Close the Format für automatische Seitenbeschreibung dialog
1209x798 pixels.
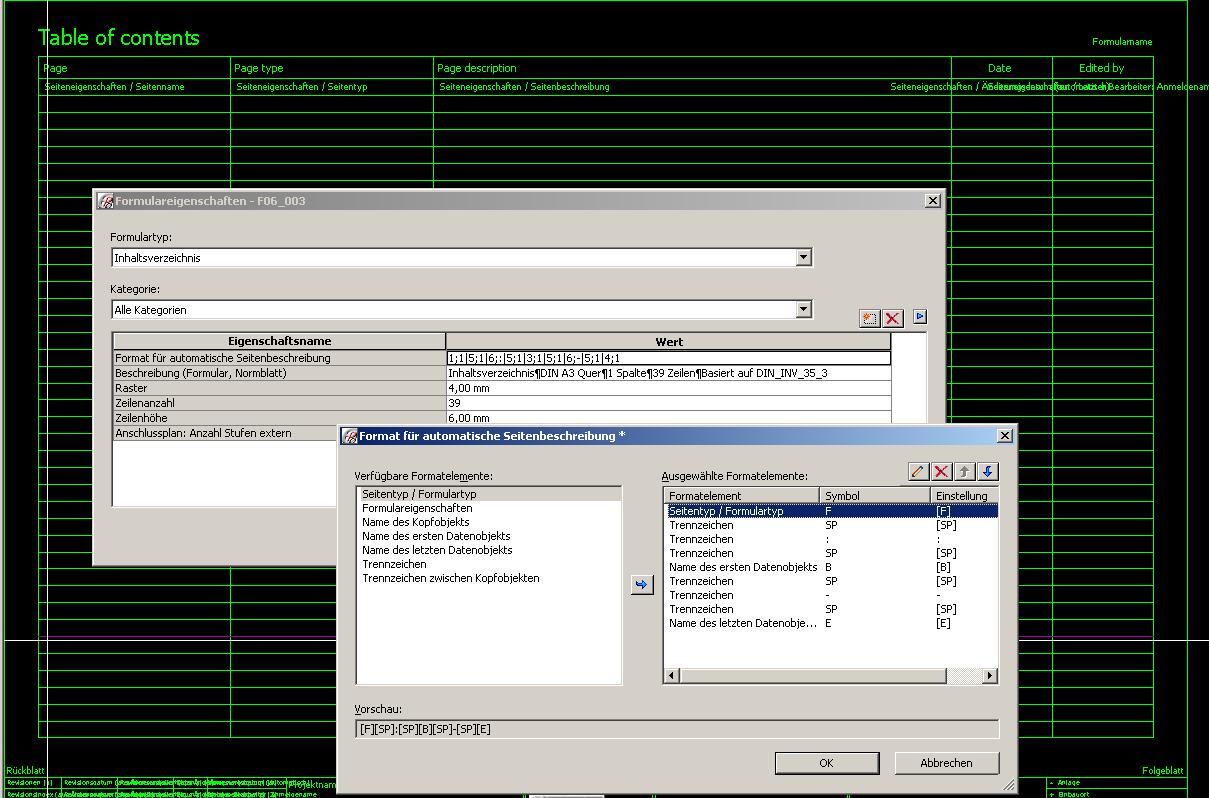click(1005, 436)
